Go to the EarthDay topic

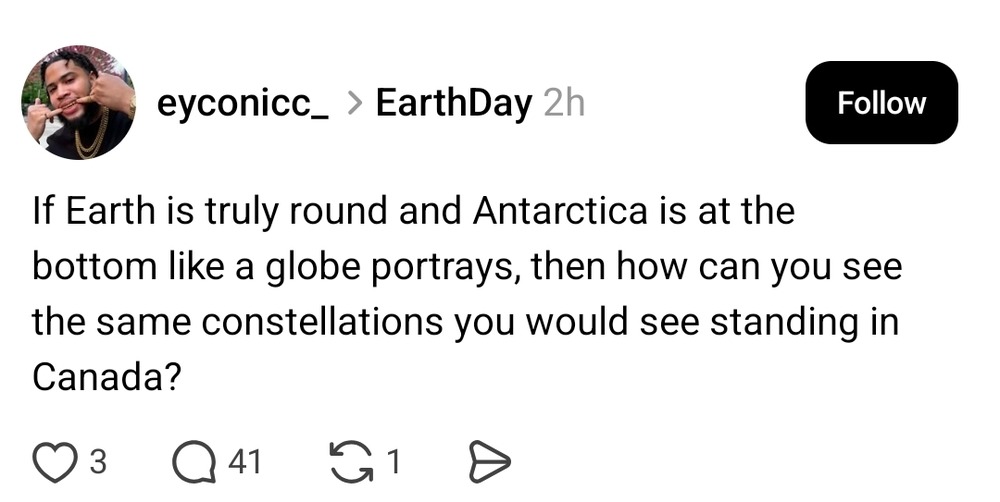[x=454, y=103]
